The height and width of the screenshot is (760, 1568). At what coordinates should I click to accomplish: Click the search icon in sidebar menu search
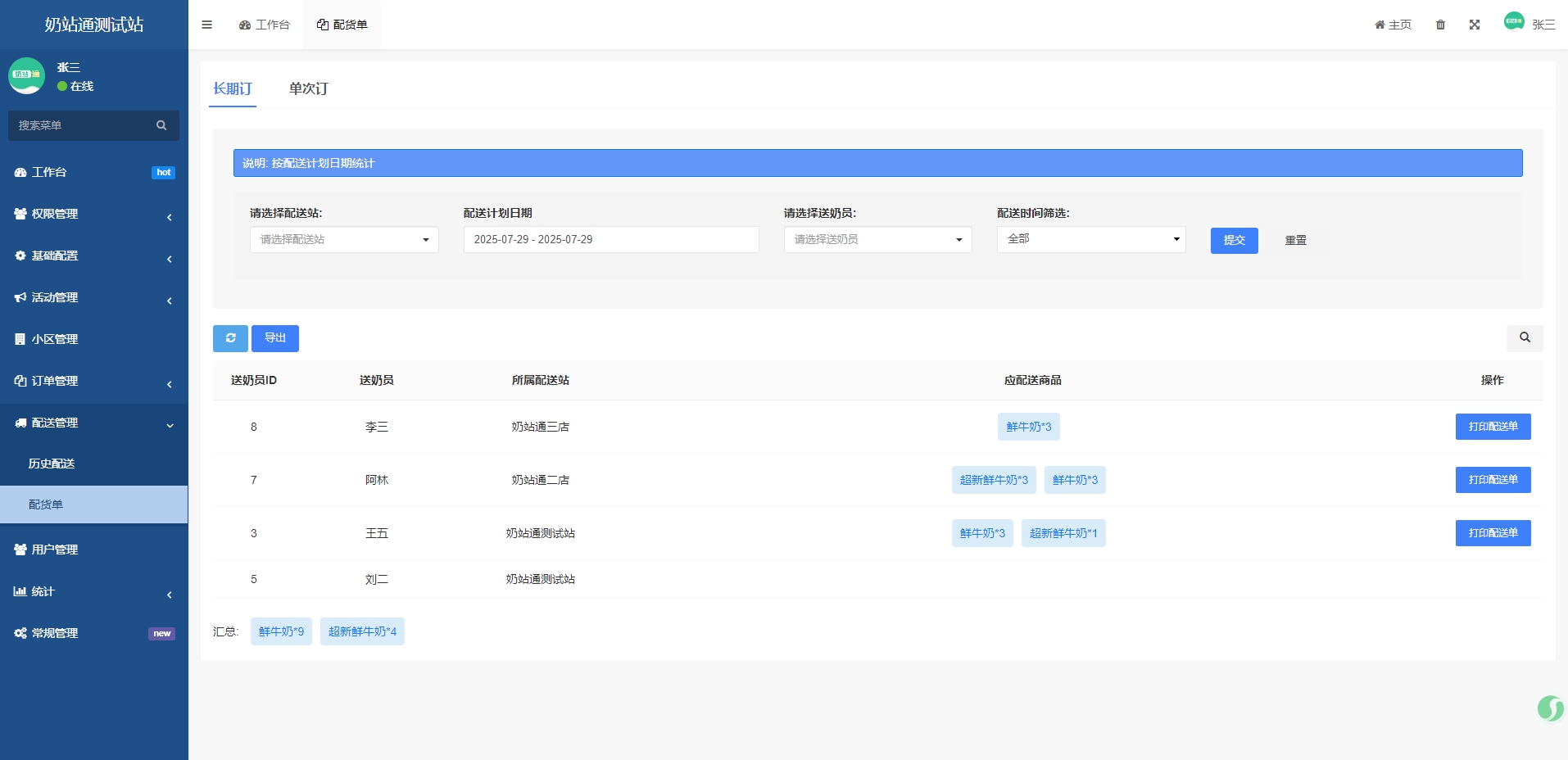161,125
